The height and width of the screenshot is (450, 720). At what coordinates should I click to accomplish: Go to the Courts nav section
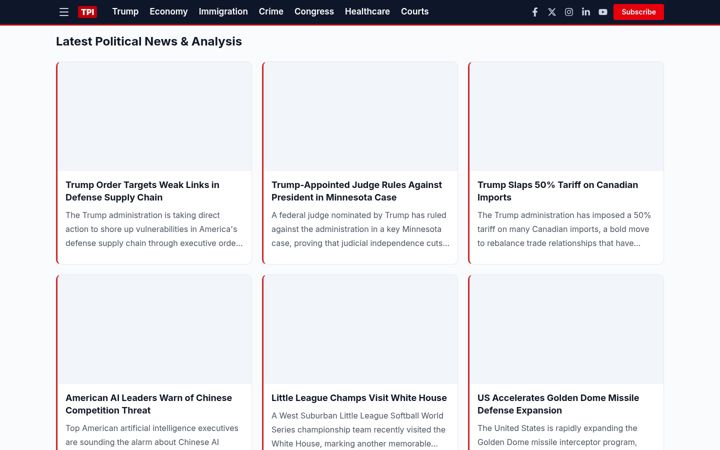[415, 11]
